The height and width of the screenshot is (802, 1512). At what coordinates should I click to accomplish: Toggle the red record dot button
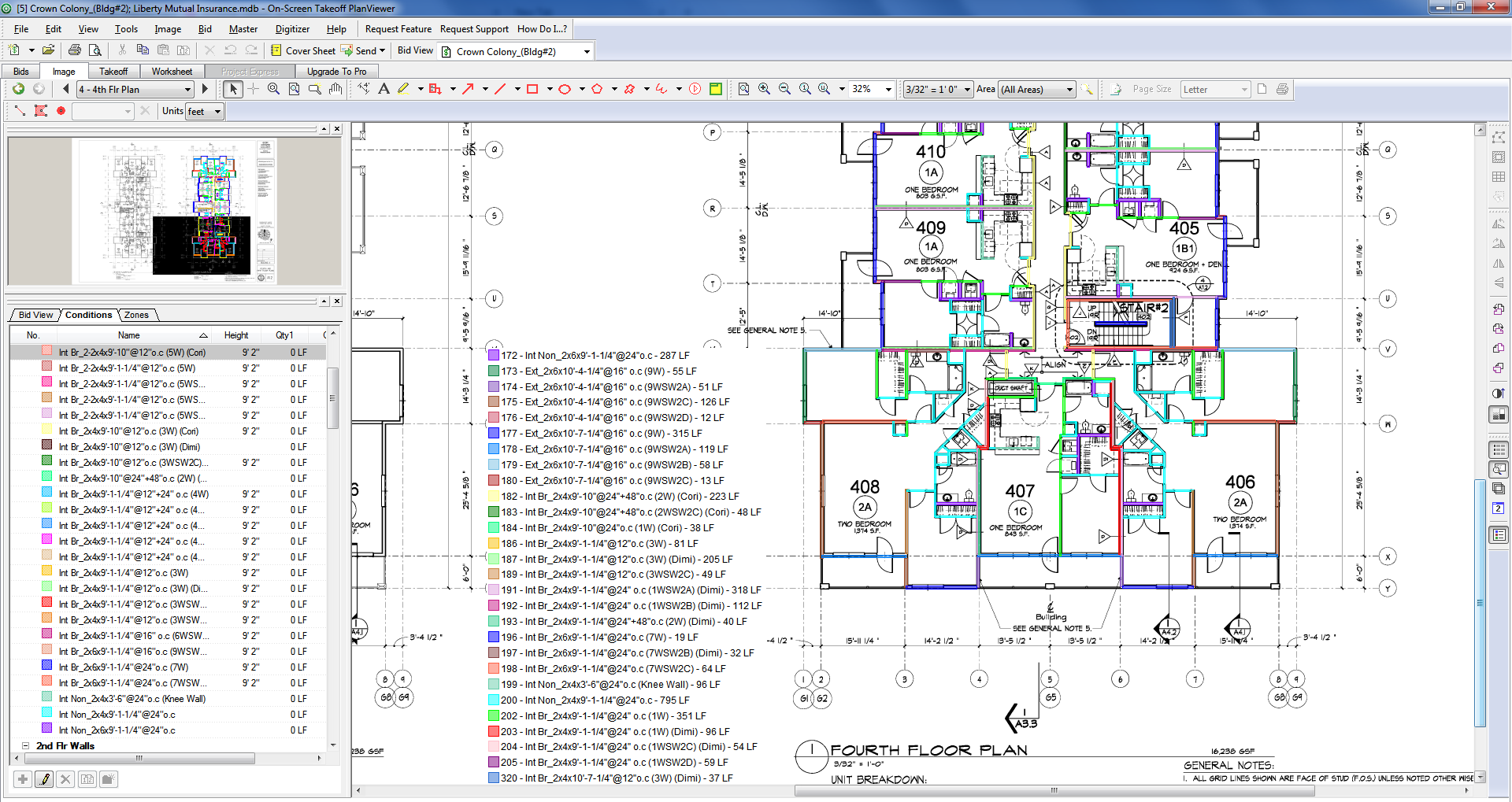point(61,111)
